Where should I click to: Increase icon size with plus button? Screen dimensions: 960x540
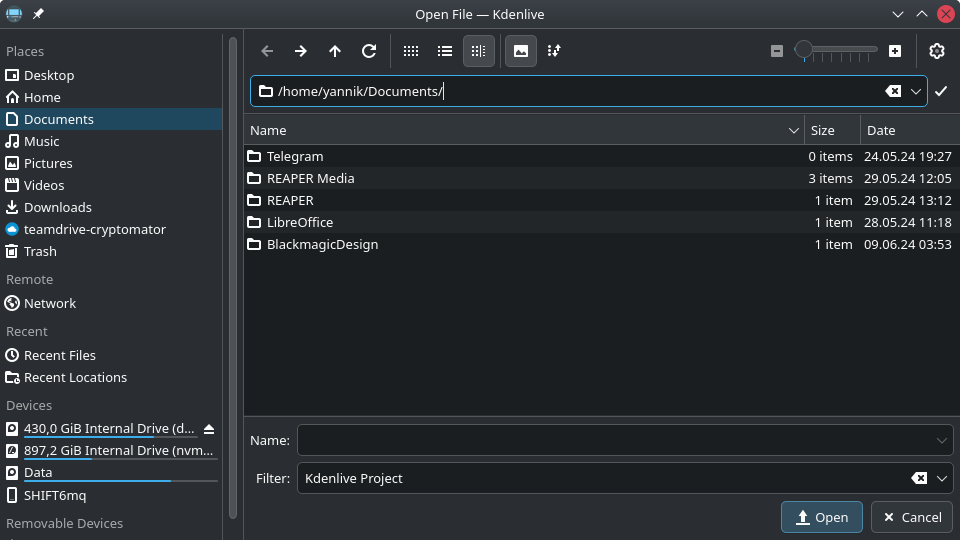tap(895, 51)
